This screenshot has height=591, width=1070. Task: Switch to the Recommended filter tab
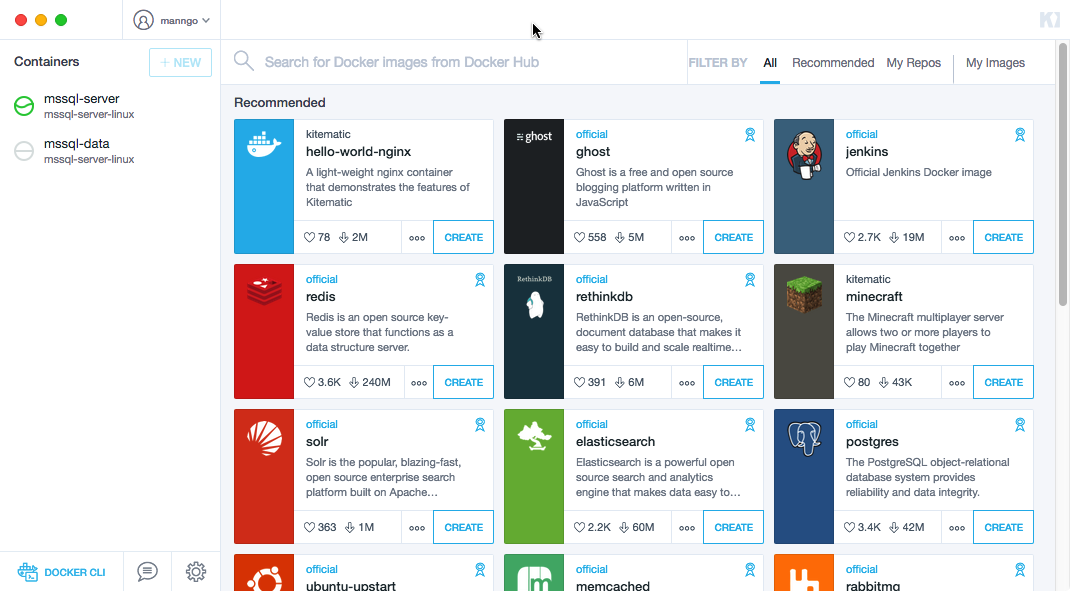[833, 63]
